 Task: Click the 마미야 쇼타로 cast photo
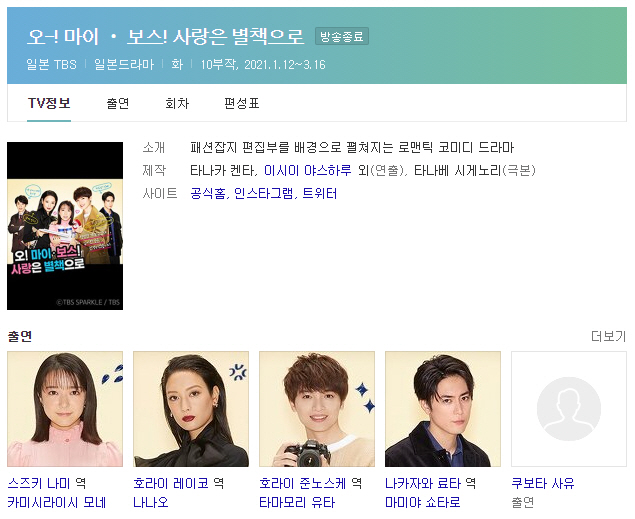point(443,409)
